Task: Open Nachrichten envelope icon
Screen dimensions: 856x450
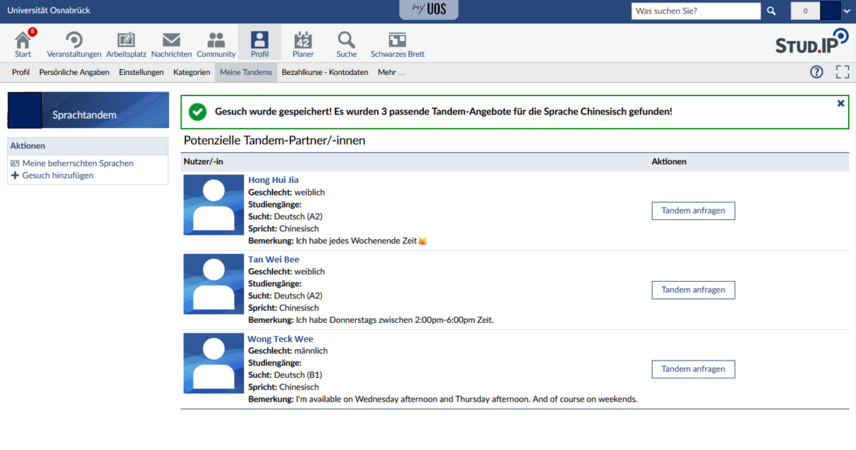Action: click(x=171, y=42)
